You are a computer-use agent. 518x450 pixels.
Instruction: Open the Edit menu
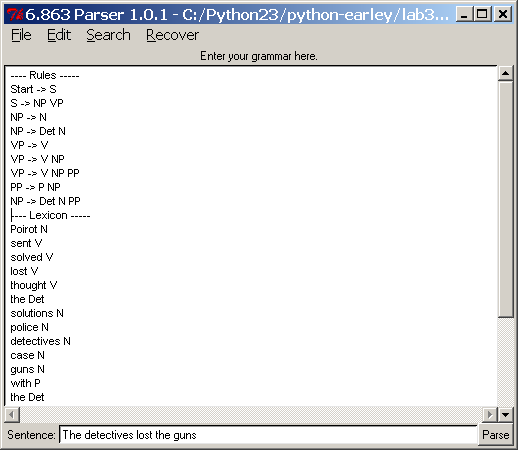point(59,35)
